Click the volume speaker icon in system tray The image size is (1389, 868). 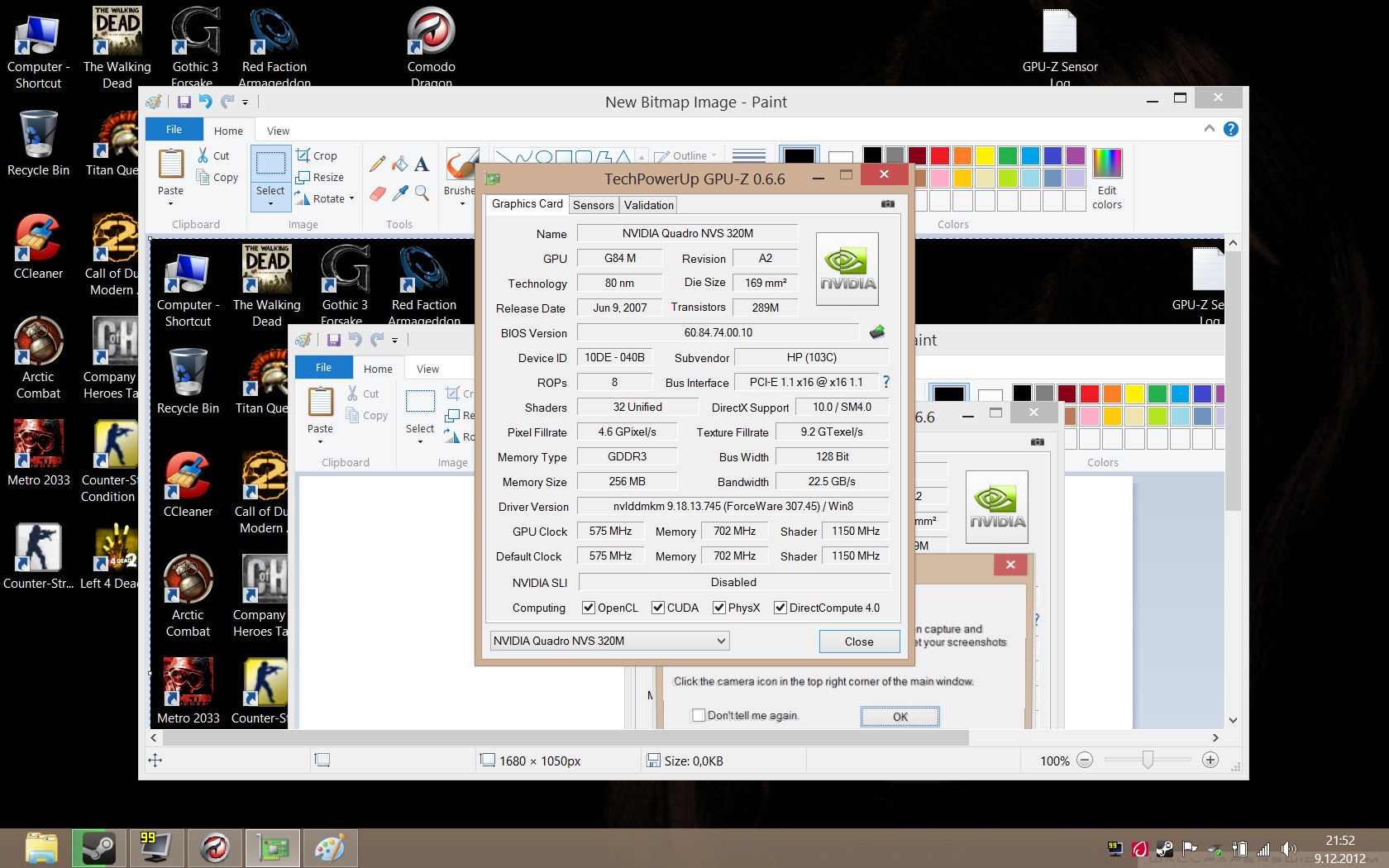(1288, 849)
